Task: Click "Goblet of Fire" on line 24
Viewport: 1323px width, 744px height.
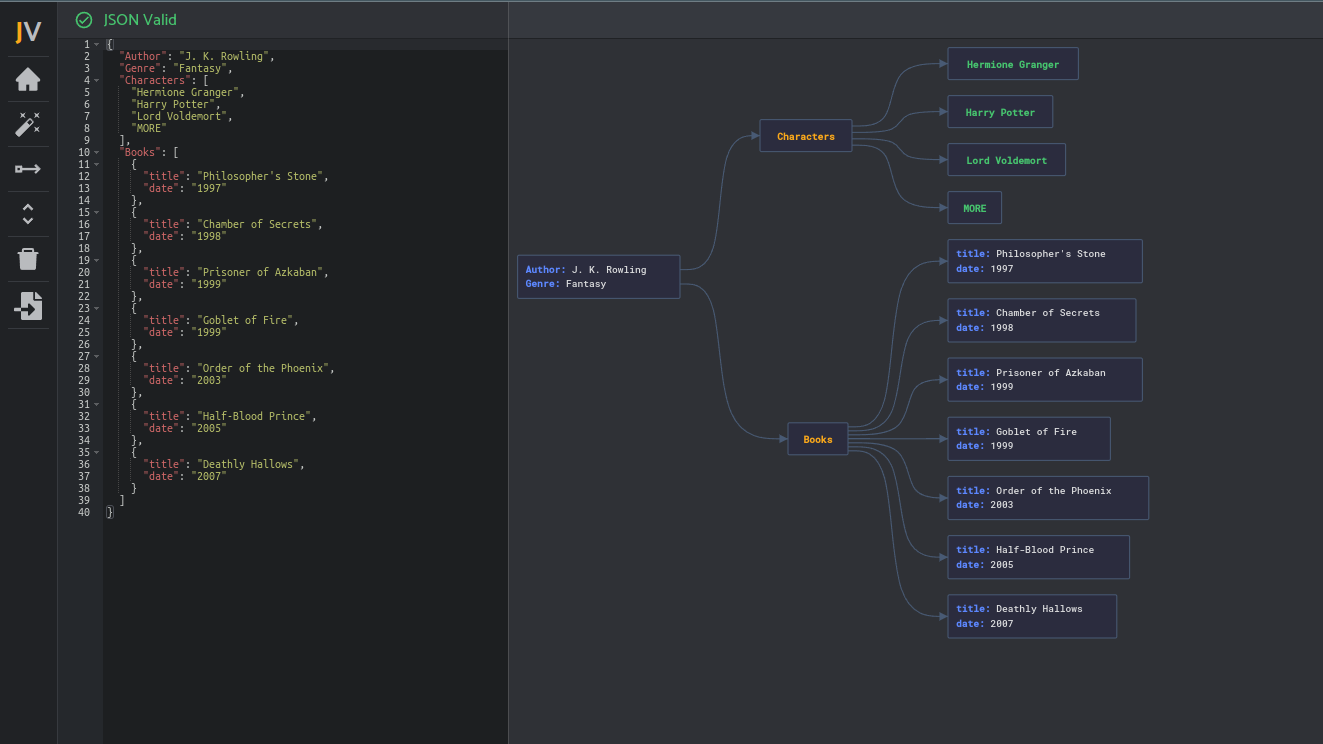Action: (245, 321)
